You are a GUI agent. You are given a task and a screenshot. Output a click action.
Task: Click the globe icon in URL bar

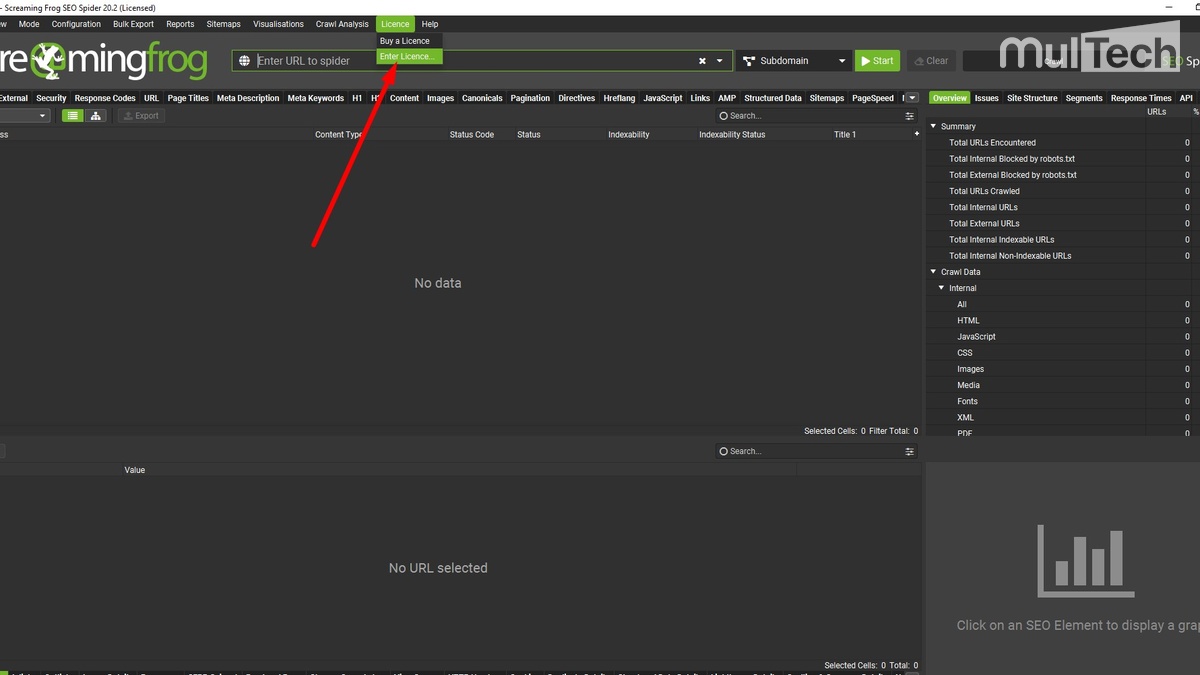pyautogui.click(x=244, y=61)
